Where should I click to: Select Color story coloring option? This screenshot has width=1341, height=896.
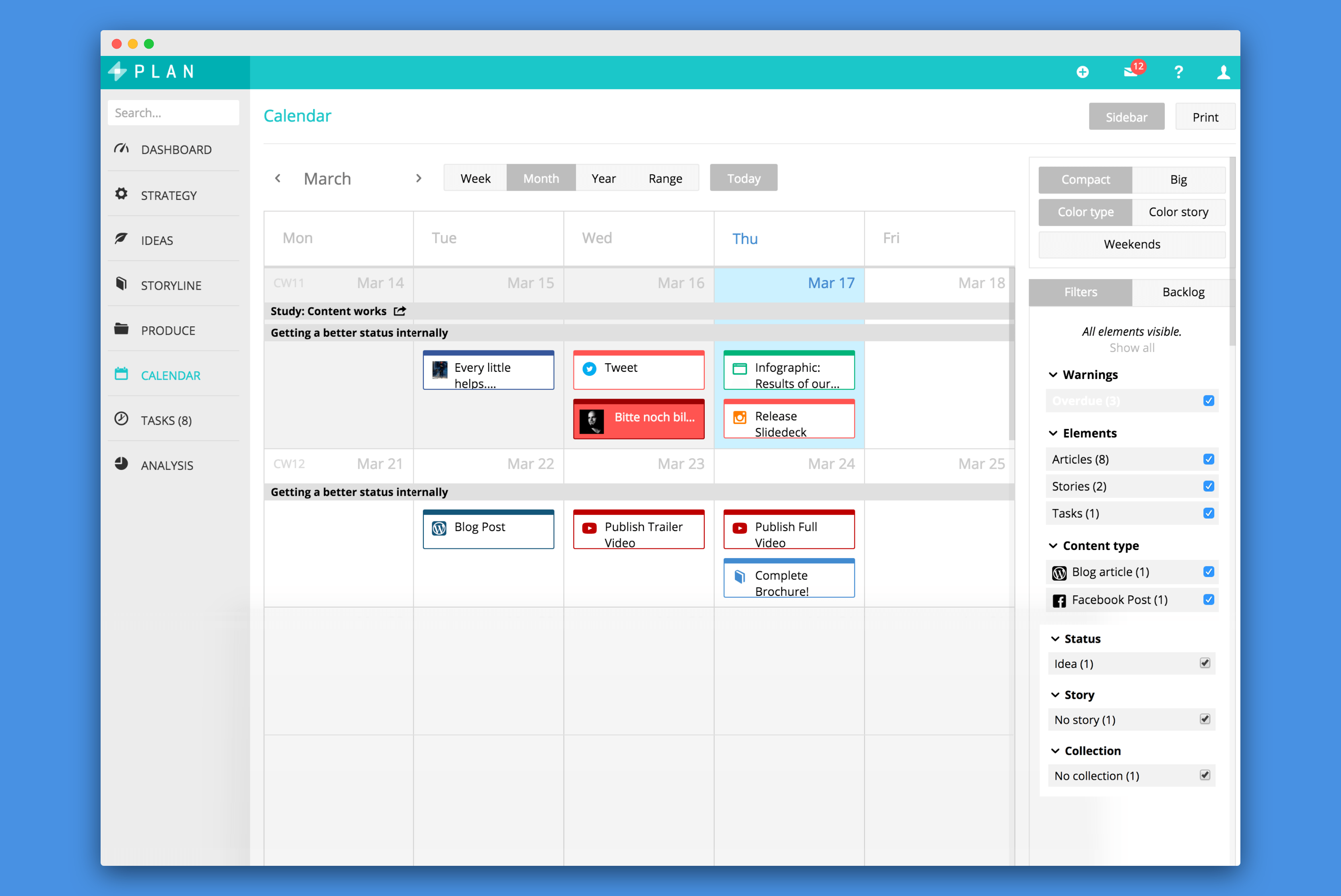coord(1178,212)
